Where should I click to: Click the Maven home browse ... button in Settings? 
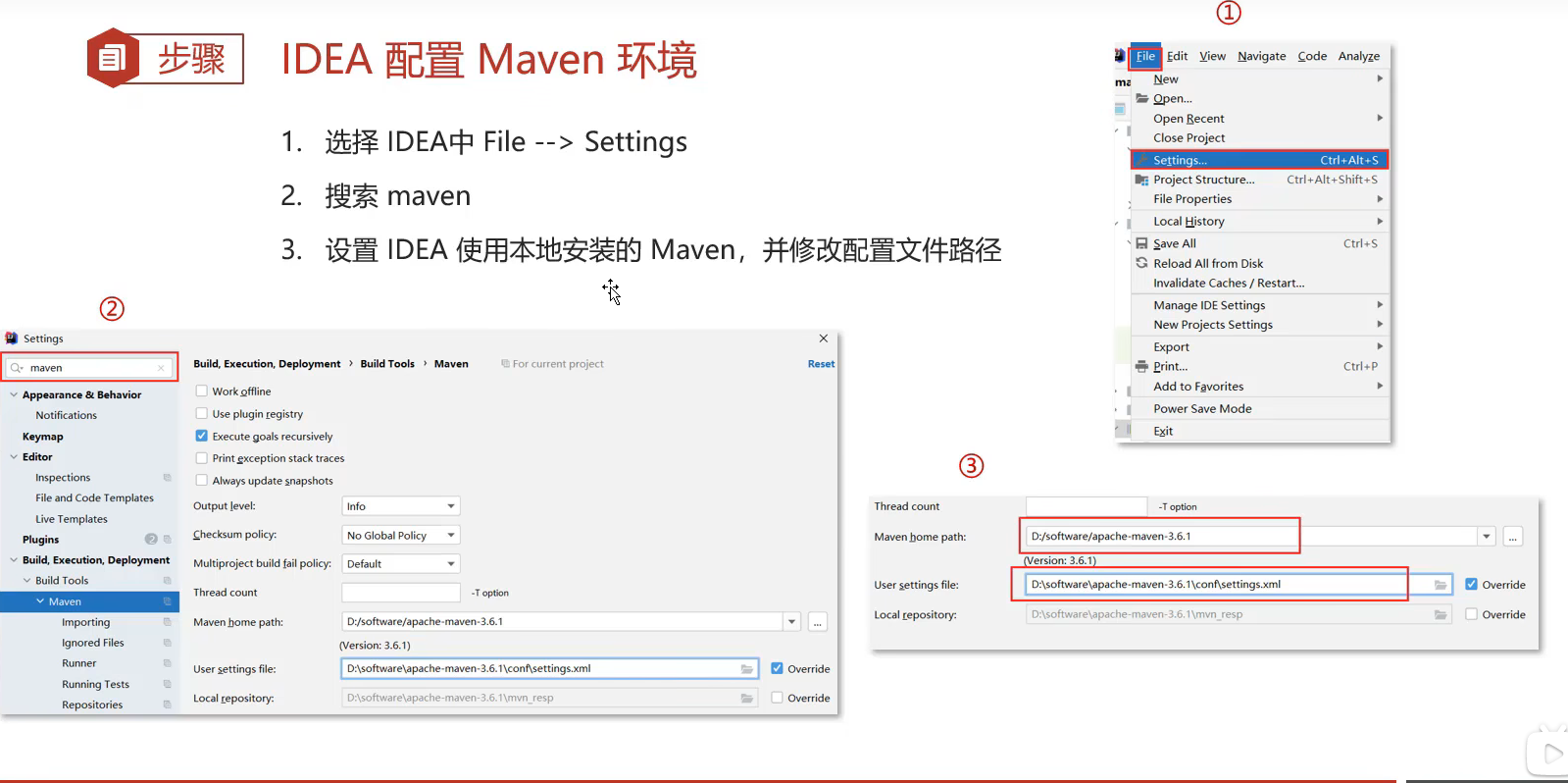point(818,622)
